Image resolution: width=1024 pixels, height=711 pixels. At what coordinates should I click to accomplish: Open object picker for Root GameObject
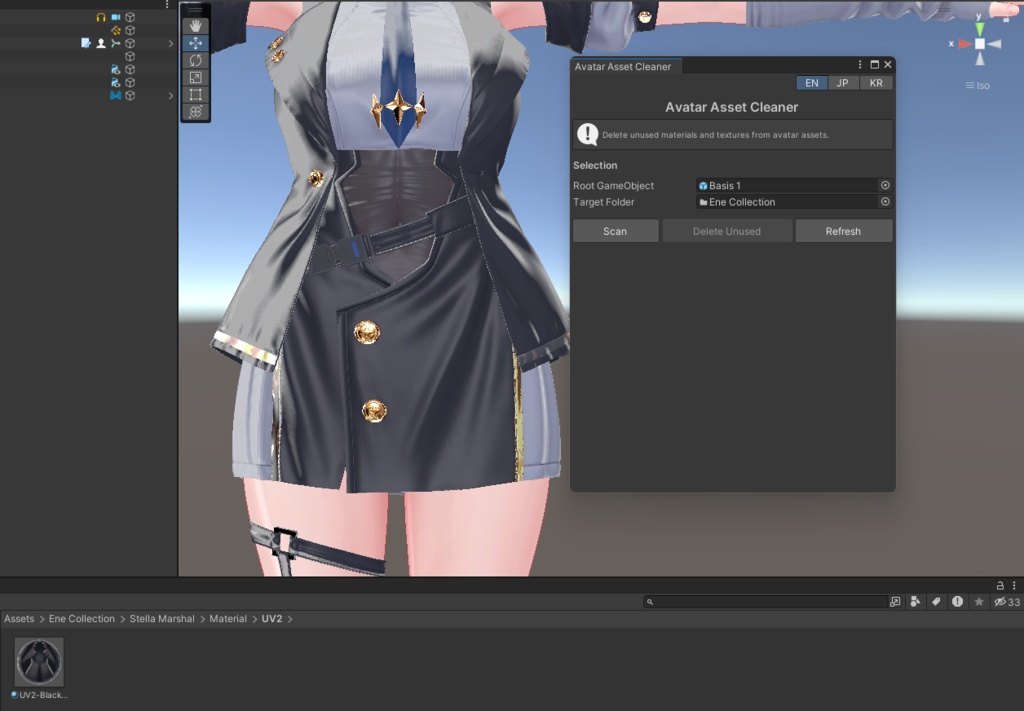tap(885, 185)
